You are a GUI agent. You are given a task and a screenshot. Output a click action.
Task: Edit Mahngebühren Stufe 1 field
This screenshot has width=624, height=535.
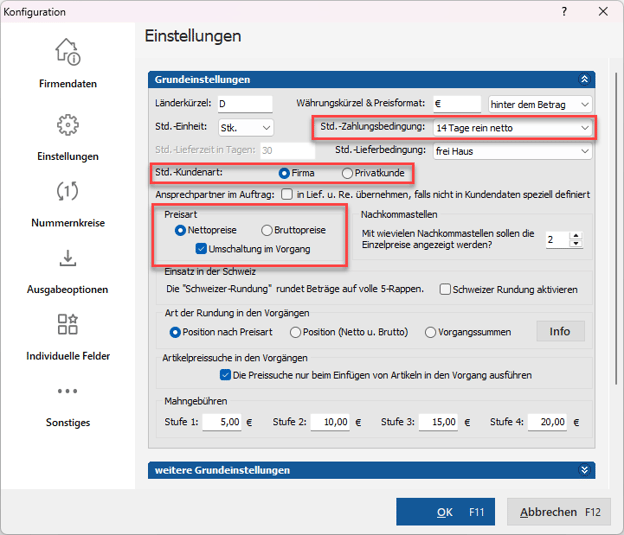click(x=222, y=422)
